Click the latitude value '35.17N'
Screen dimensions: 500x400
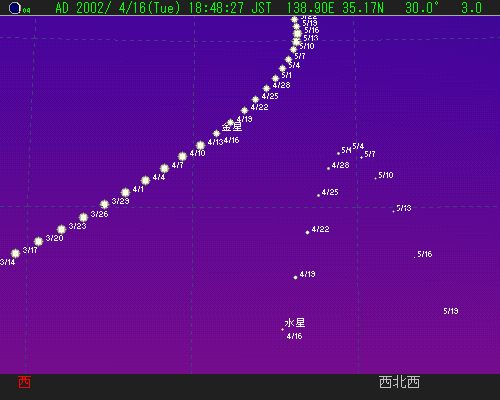click(363, 8)
